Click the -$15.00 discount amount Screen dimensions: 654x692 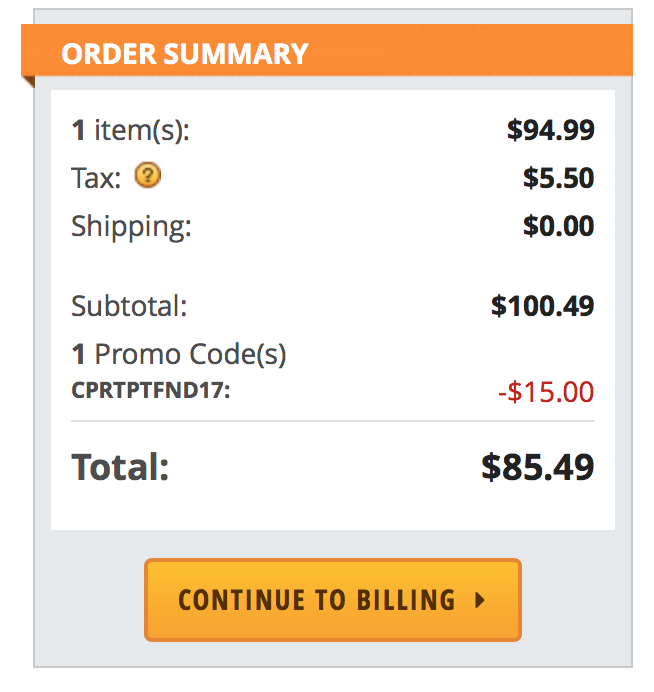pos(546,391)
